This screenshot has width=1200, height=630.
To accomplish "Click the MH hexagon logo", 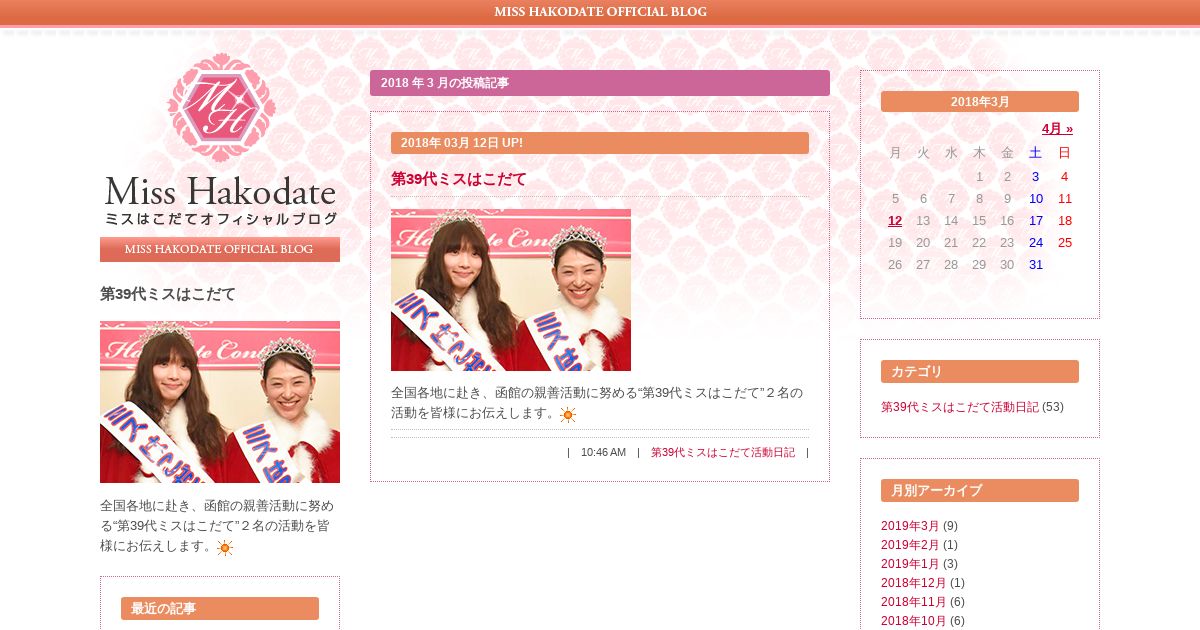I will coord(221,108).
